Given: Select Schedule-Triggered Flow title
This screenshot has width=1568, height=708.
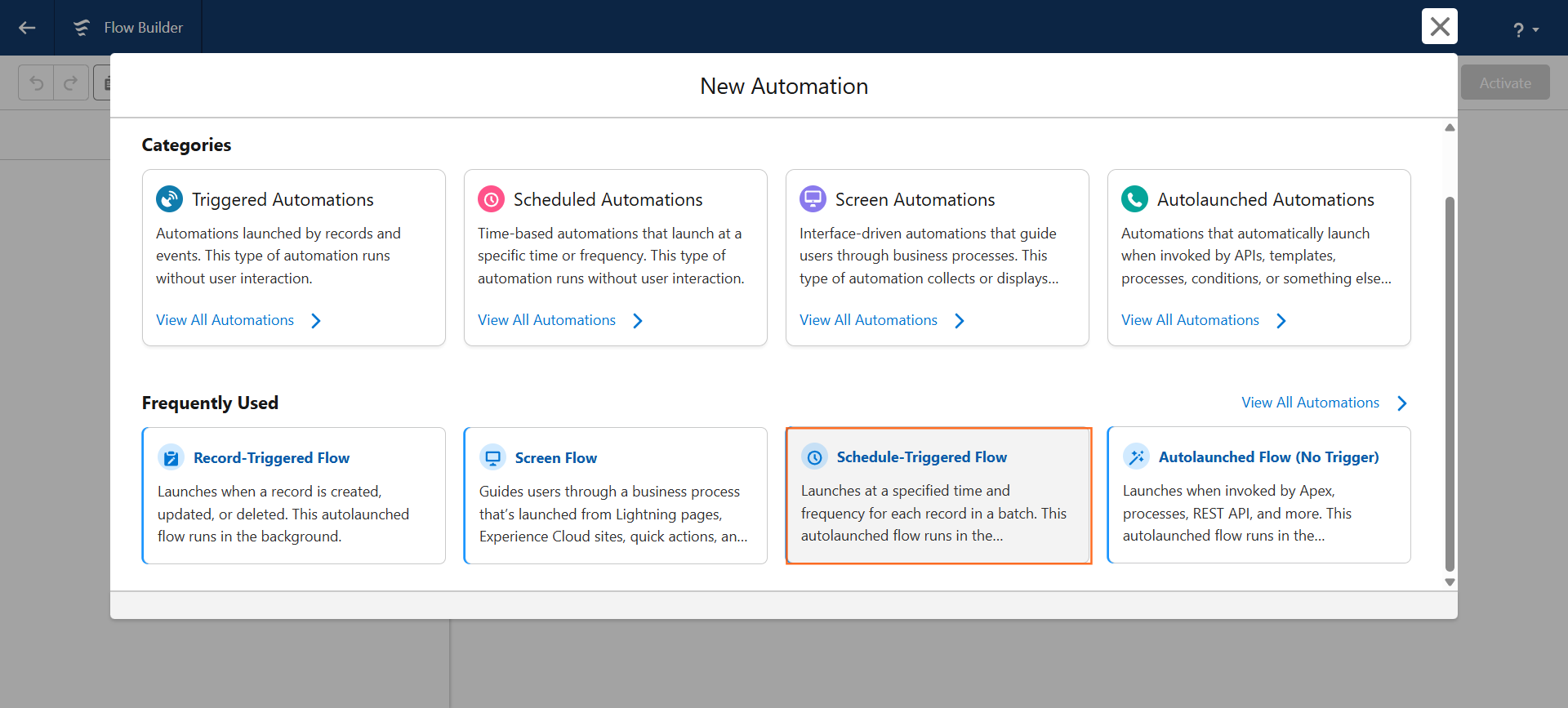Looking at the screenshot, I should coord(921,457).
